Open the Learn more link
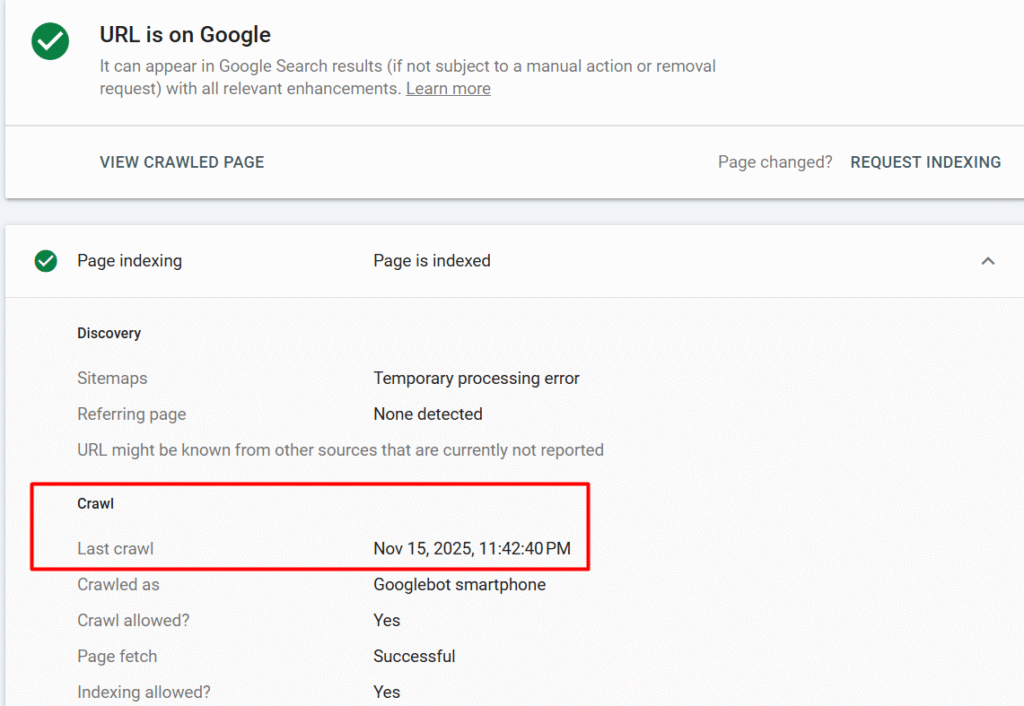 point(447,88)
